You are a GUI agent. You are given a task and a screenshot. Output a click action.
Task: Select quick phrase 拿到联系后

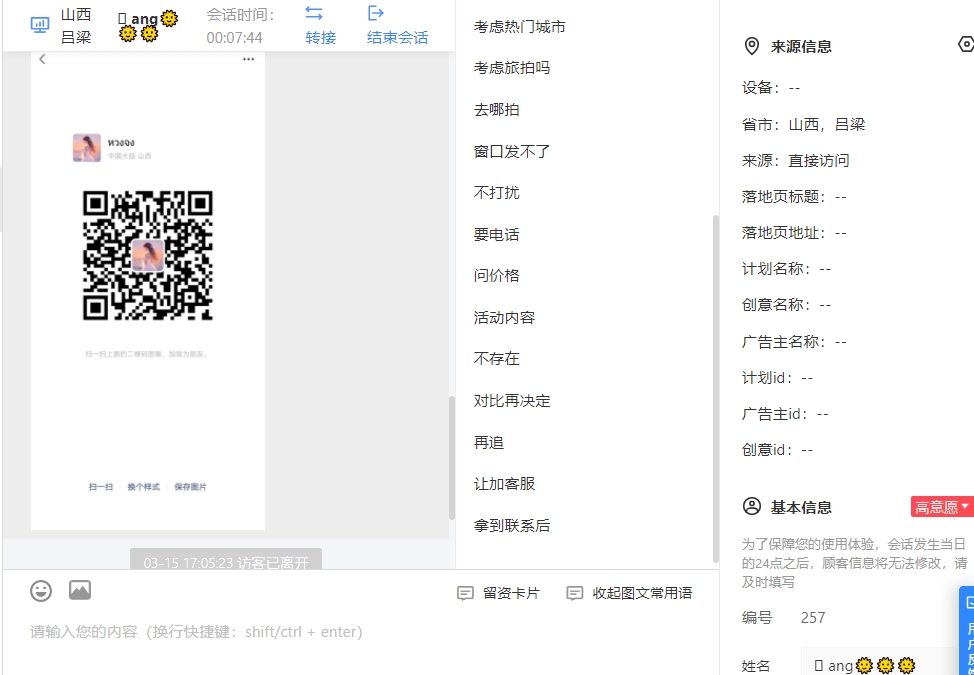pyautogui.click(x=512, y=525)
